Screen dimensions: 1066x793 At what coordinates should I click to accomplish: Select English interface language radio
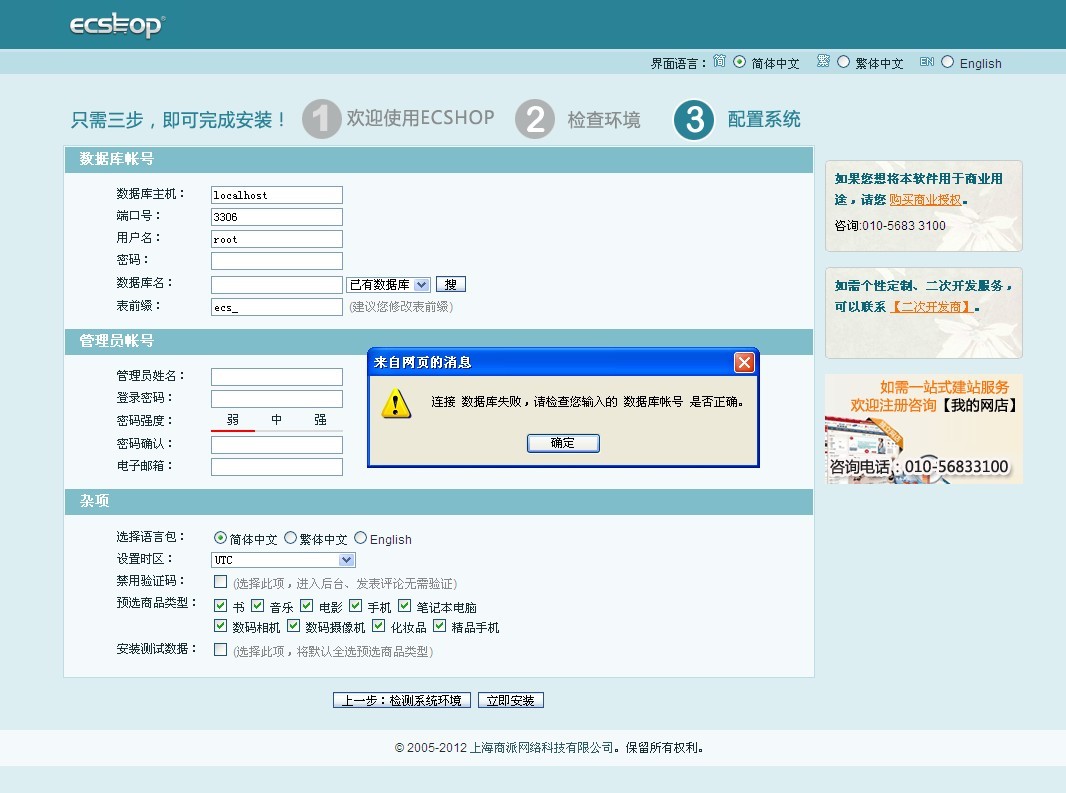[x=948, y=62]
